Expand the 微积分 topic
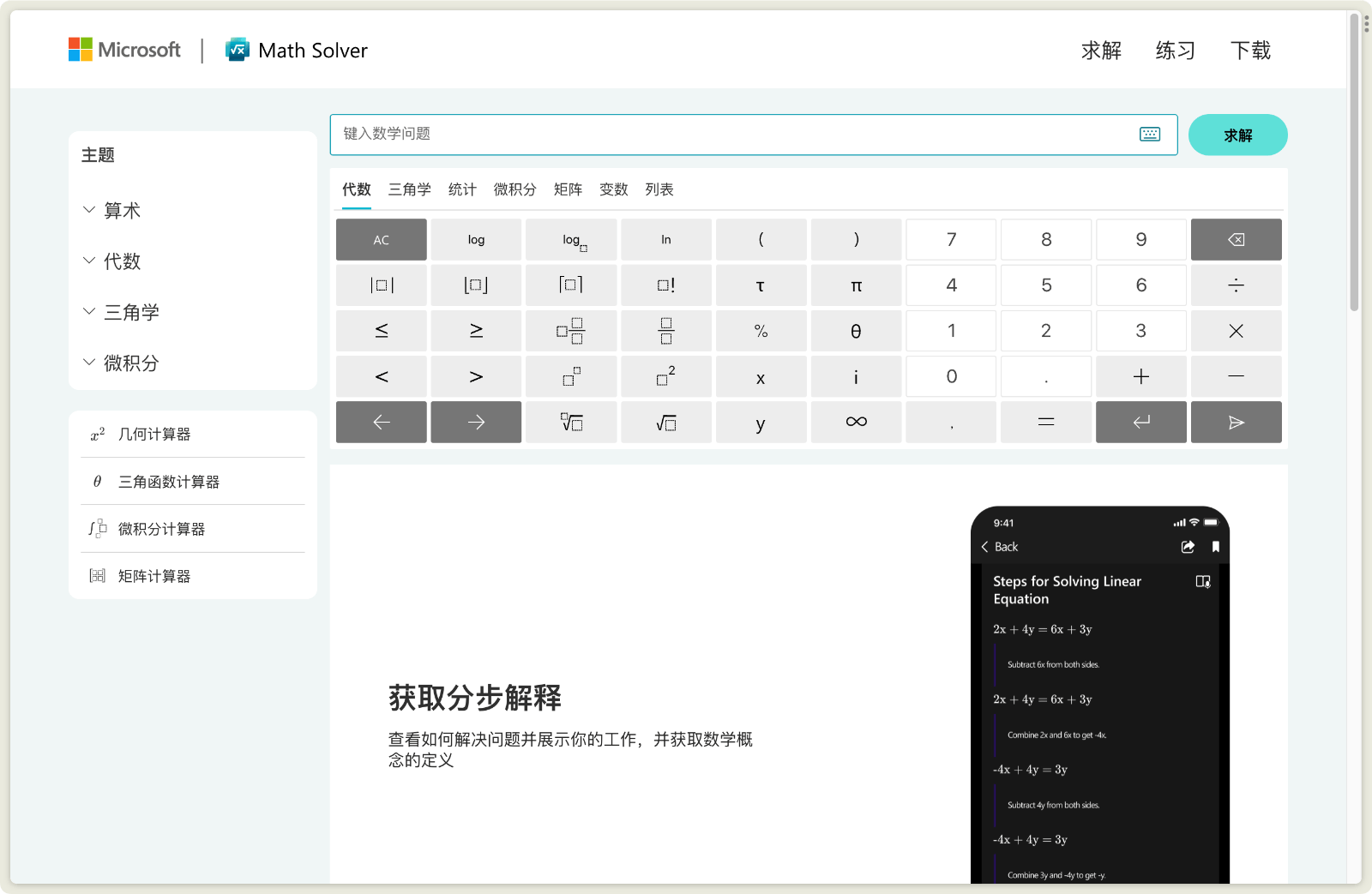 [131, 363]
